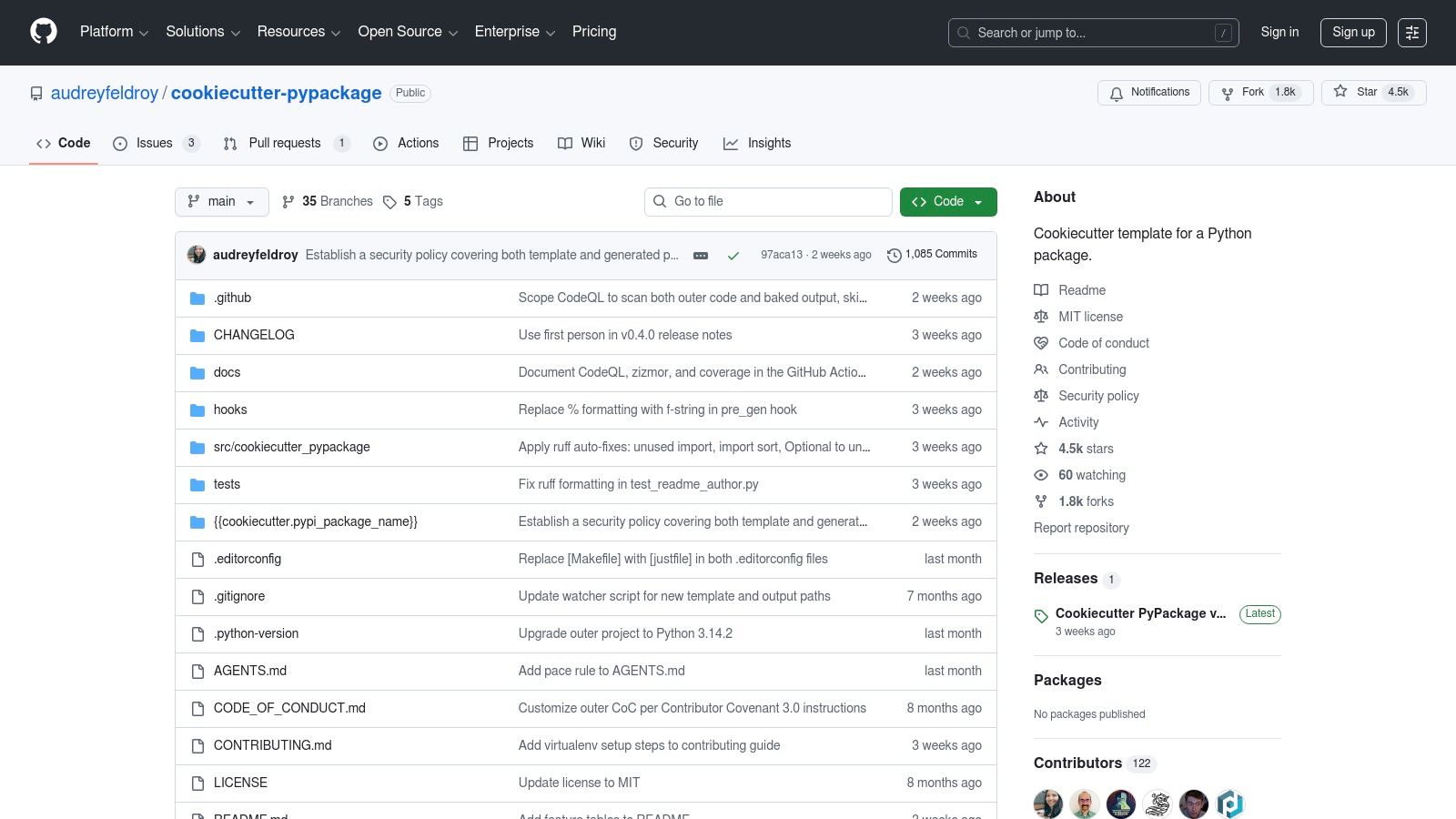
Task: Switch to the Pull requests tab
Action: tap(284, 144)
